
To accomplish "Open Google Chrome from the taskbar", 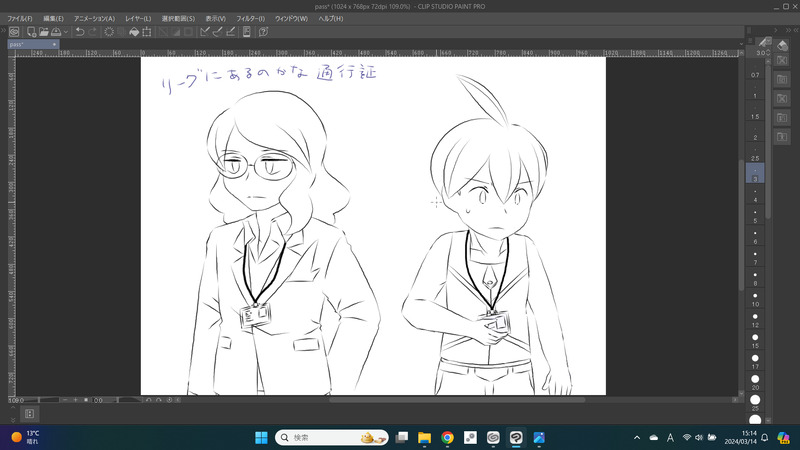I will [447, 438].
